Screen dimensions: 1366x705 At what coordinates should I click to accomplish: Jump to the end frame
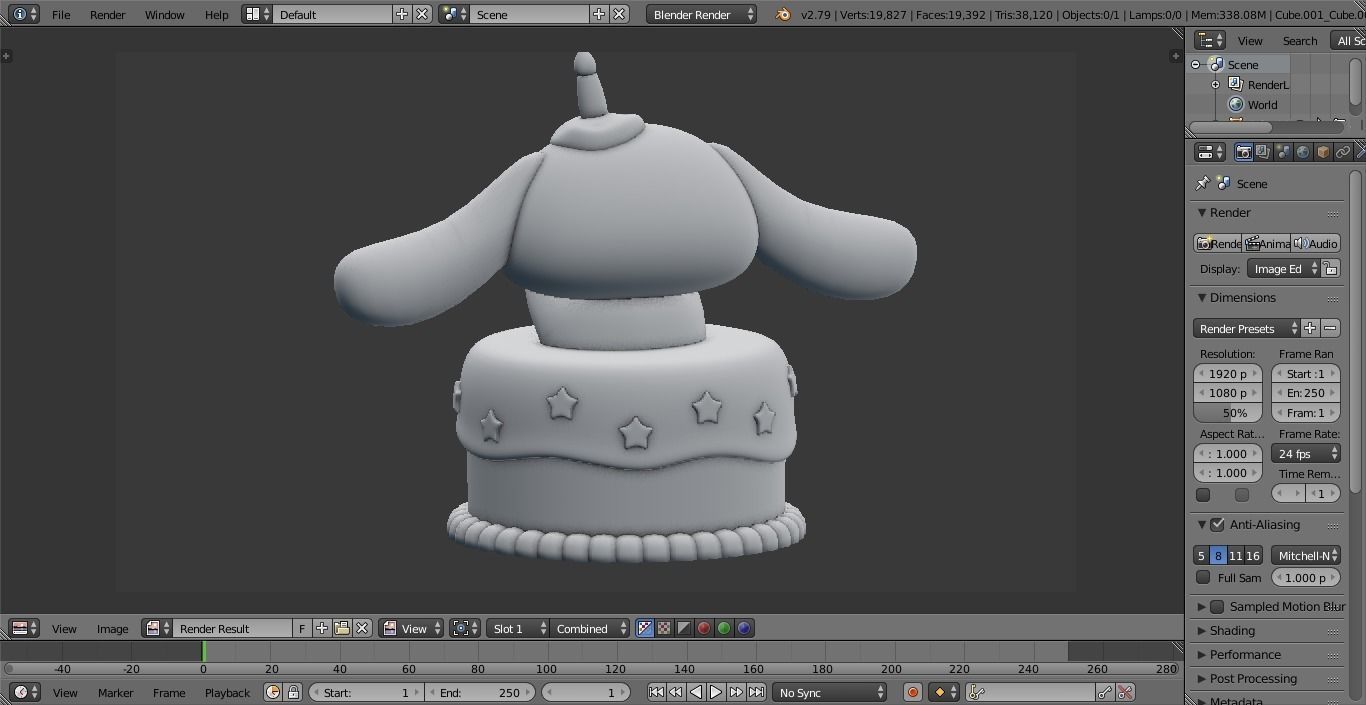click(756, 692)
